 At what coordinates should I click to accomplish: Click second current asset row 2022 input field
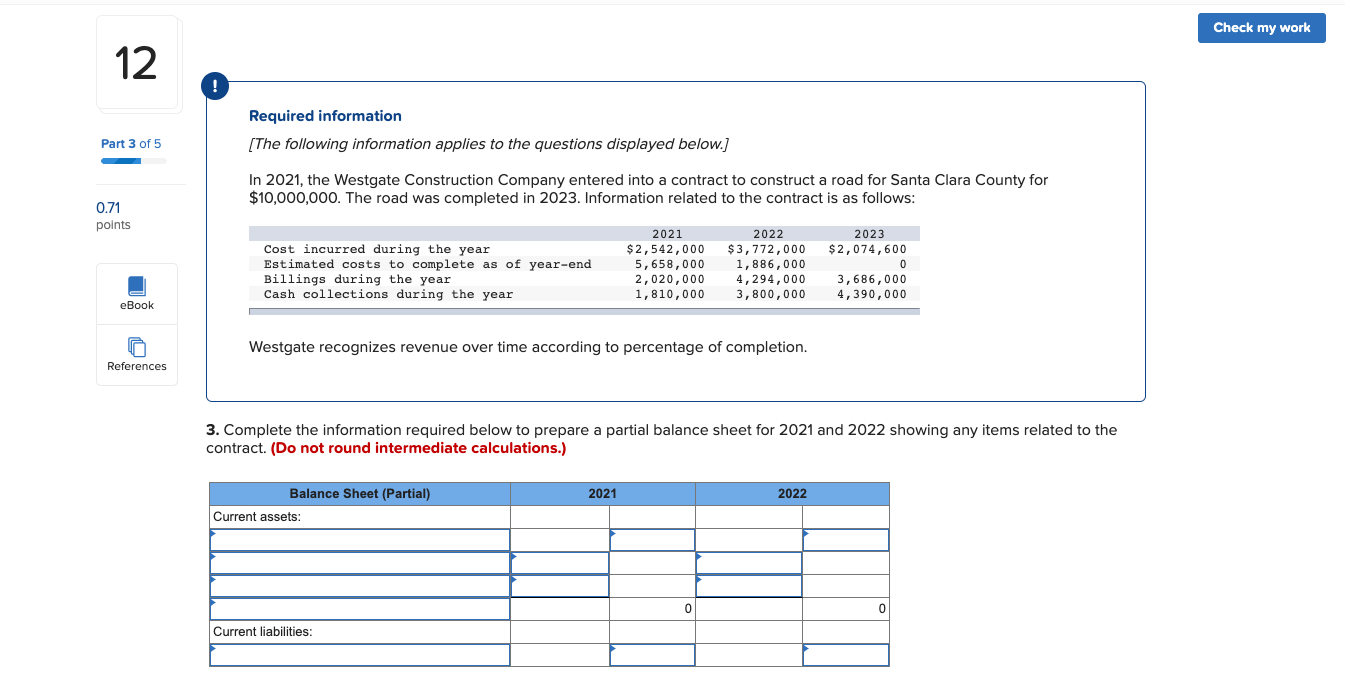coord(749,563)
